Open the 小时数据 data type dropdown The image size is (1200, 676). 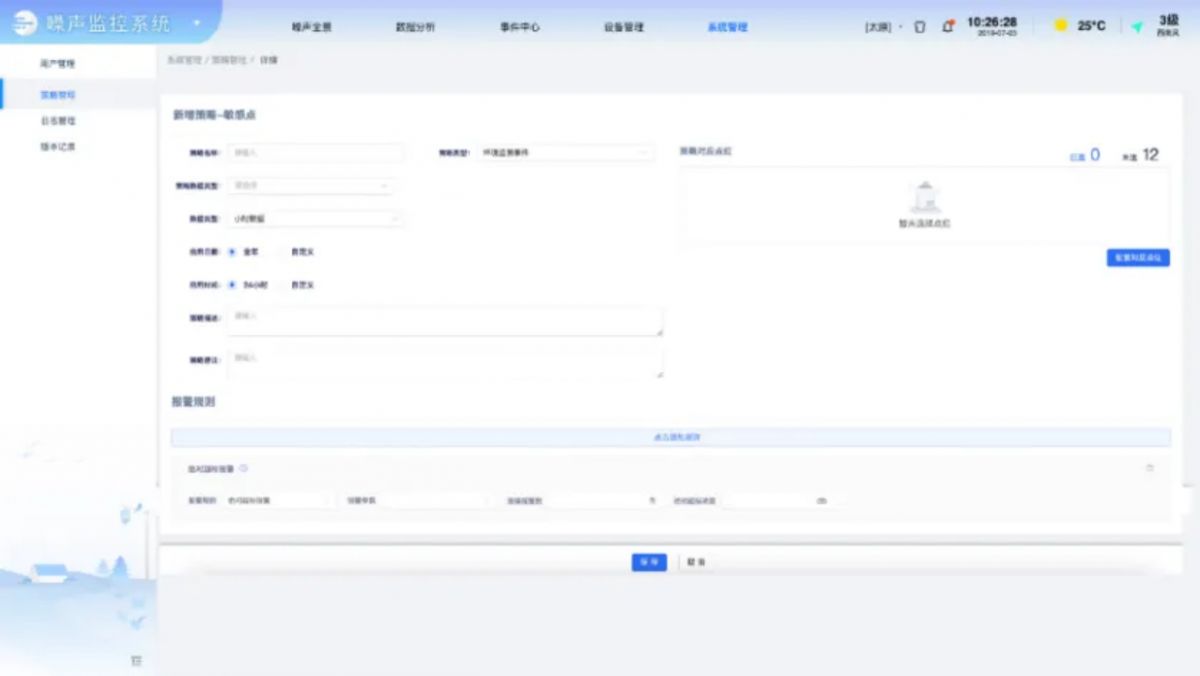315,218
